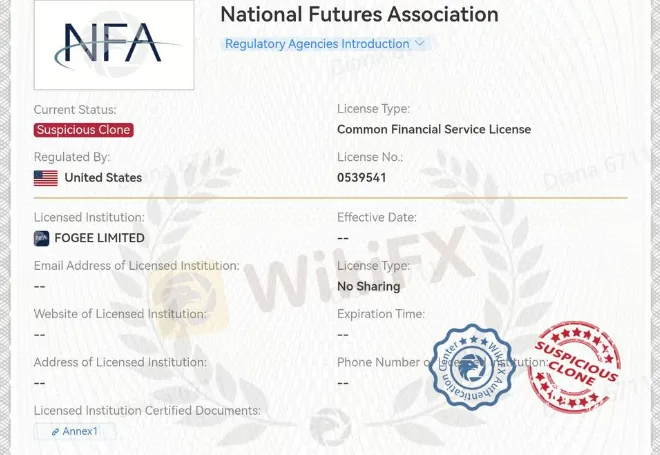Click the Common Financial Service License text
The image size is (660, 455).
coord(434,129)
